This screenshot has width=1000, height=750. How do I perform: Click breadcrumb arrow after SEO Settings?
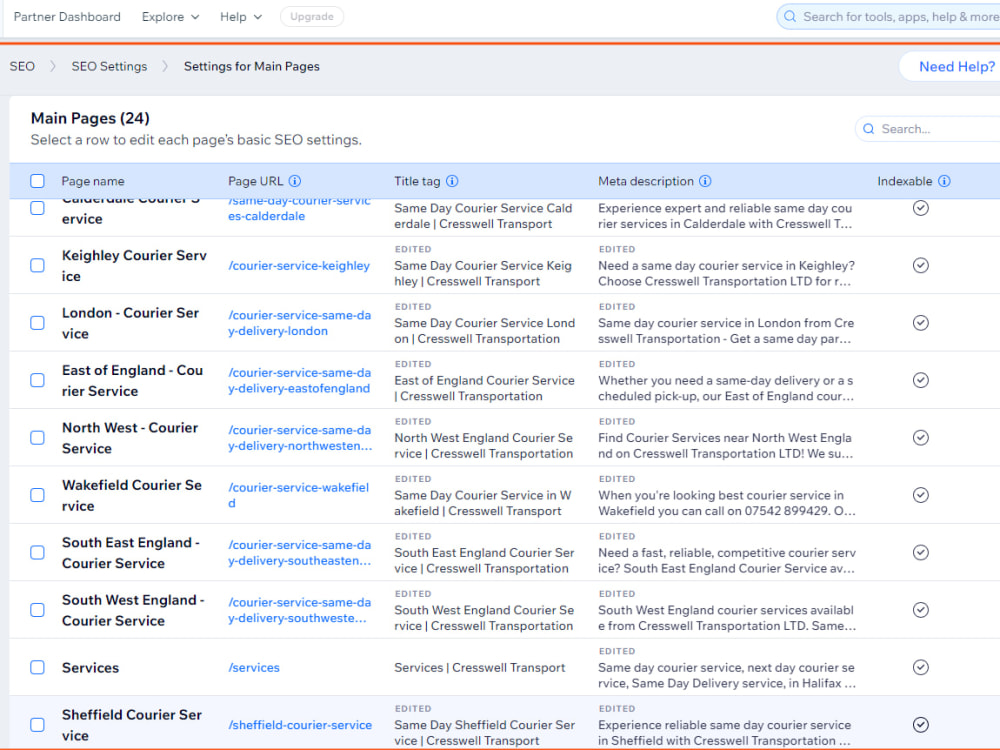(165, 66)
